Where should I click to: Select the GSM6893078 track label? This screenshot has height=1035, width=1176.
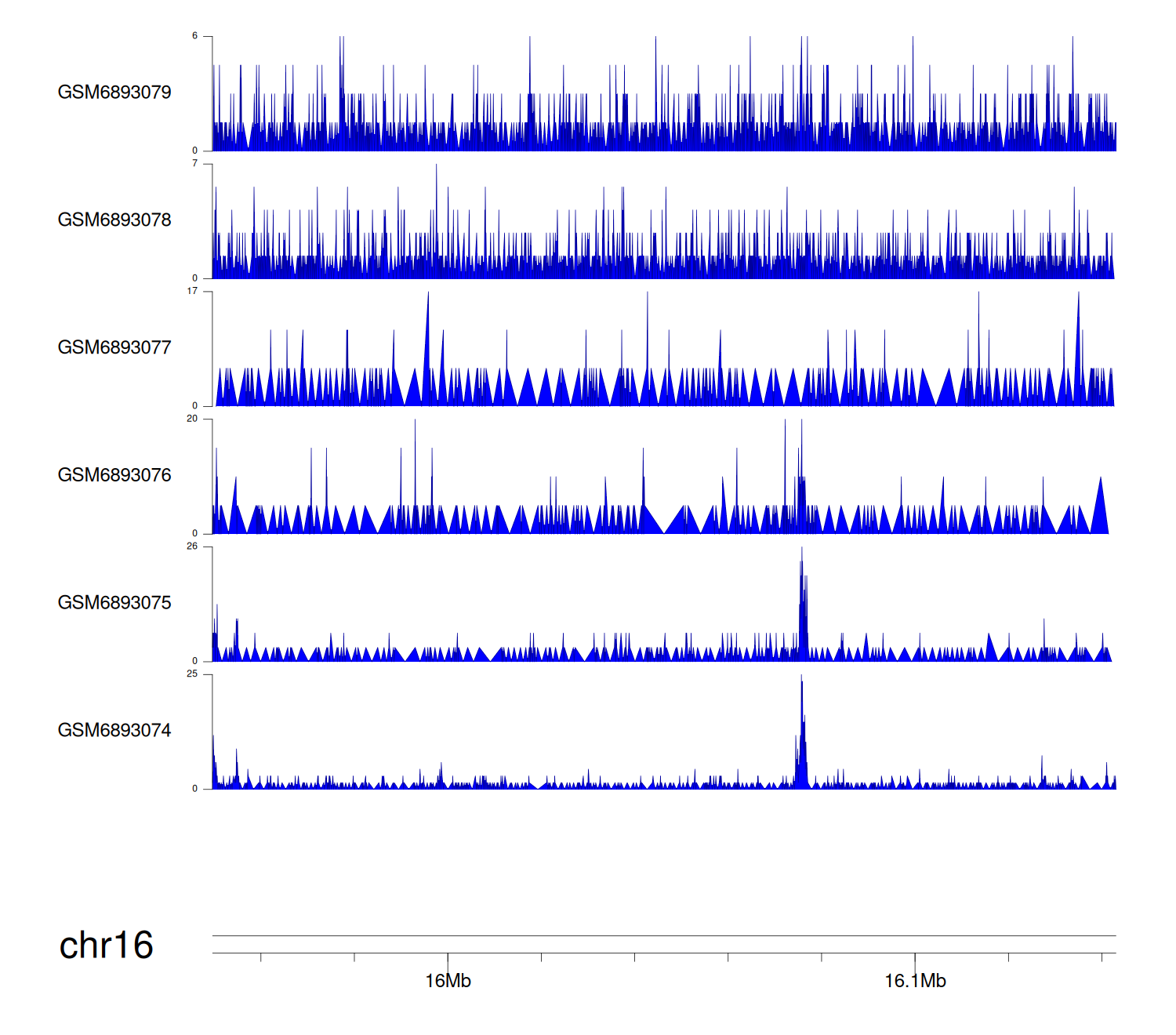click(x=114, y=220)
